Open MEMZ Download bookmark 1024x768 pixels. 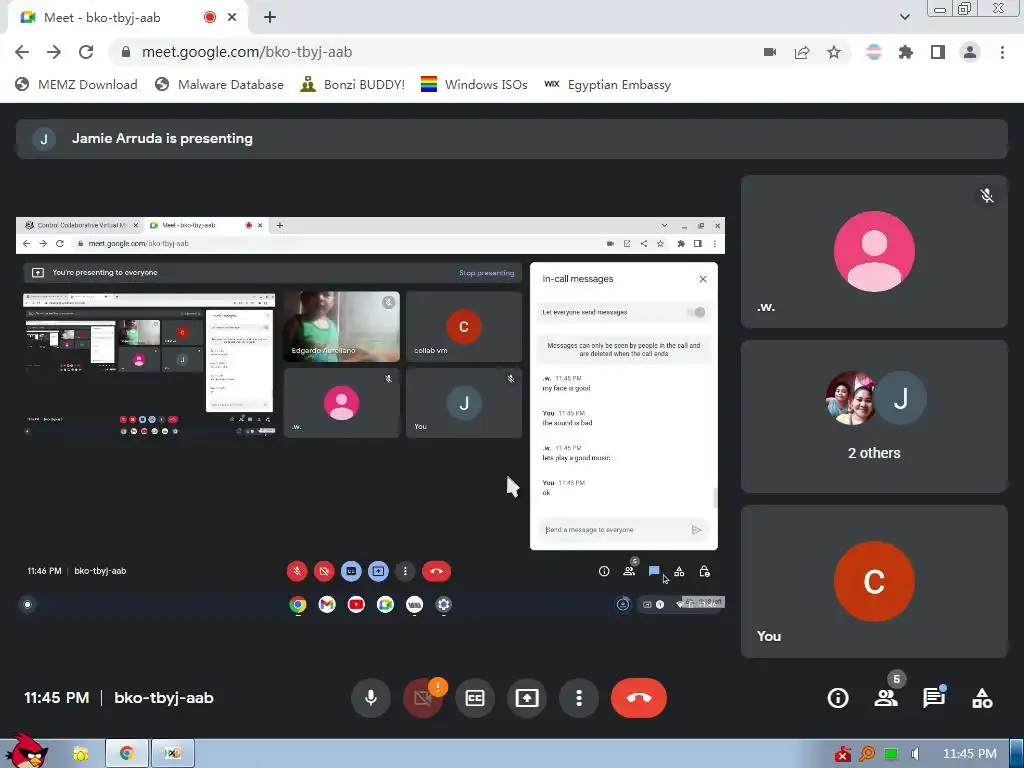coord(76,84)
